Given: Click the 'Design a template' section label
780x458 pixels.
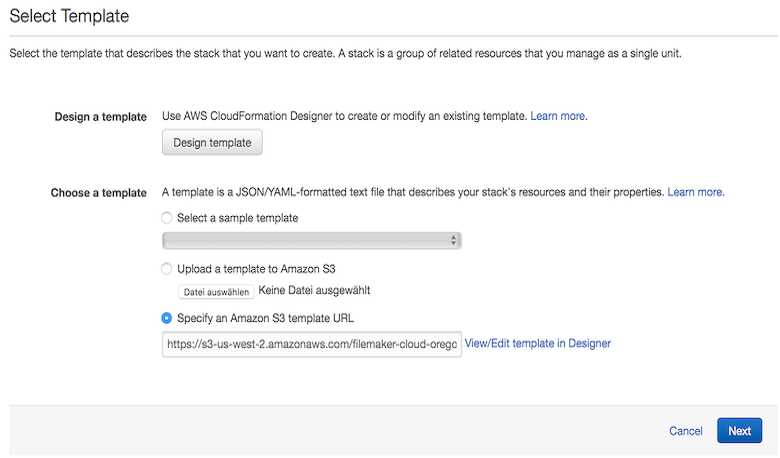Looking at the screenshot, I should (100, 117).
